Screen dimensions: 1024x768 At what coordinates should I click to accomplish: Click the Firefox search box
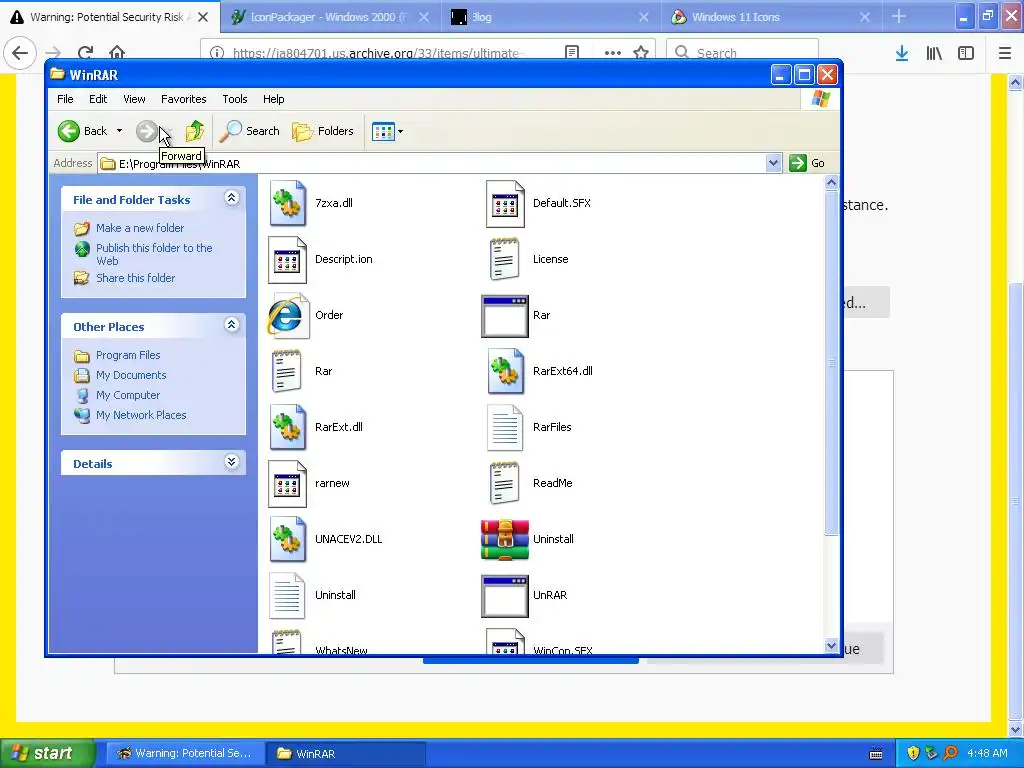click(742, 52)
